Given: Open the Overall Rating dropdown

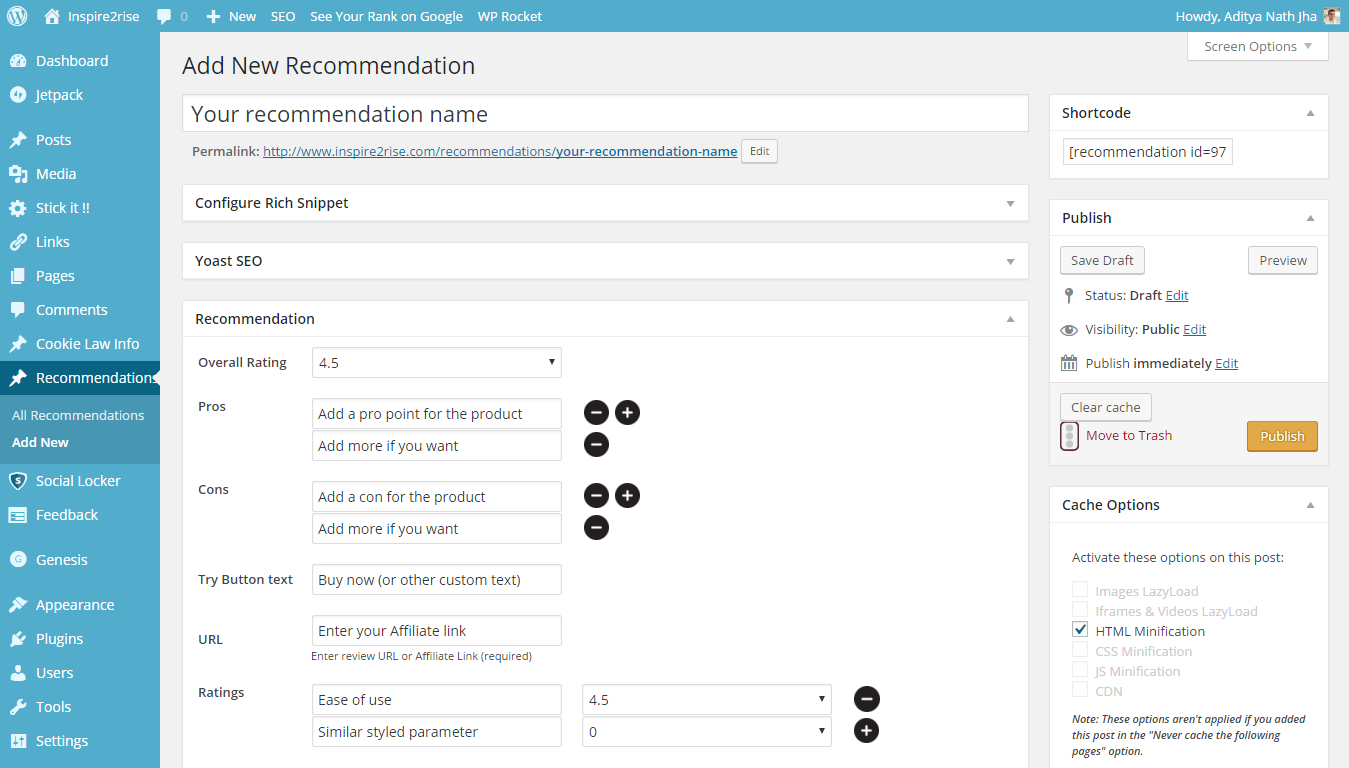Looking at the screenshot, I should (436, 363).
